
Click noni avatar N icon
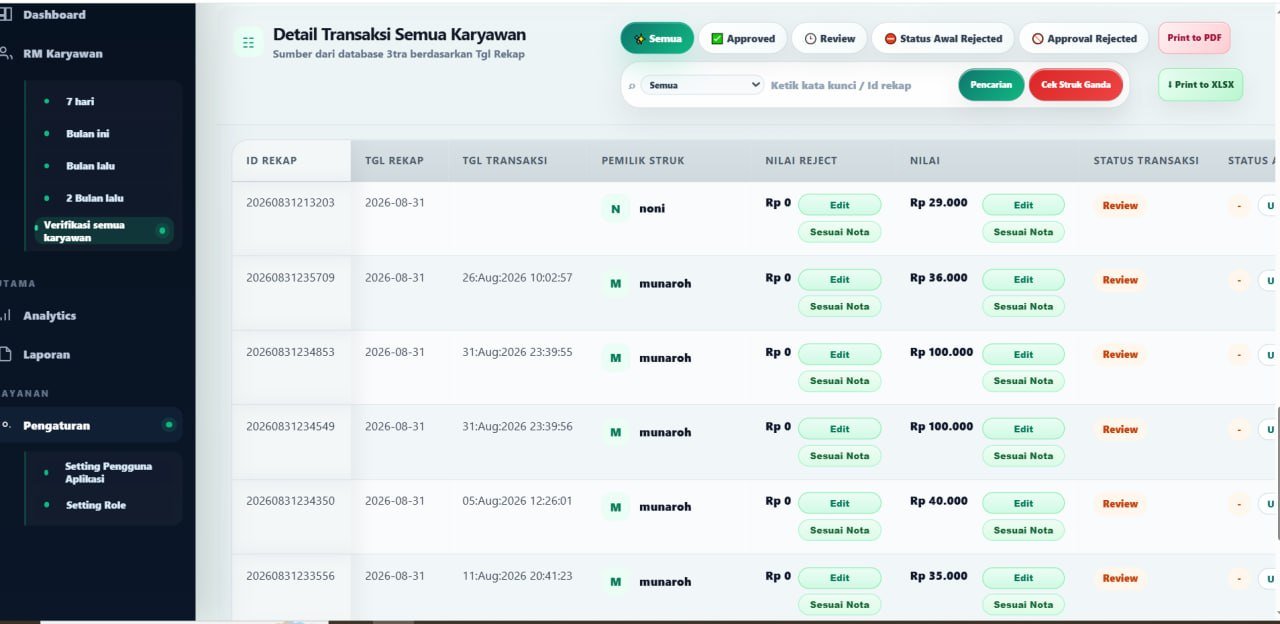pyautogui.click(x=616, y=209)
